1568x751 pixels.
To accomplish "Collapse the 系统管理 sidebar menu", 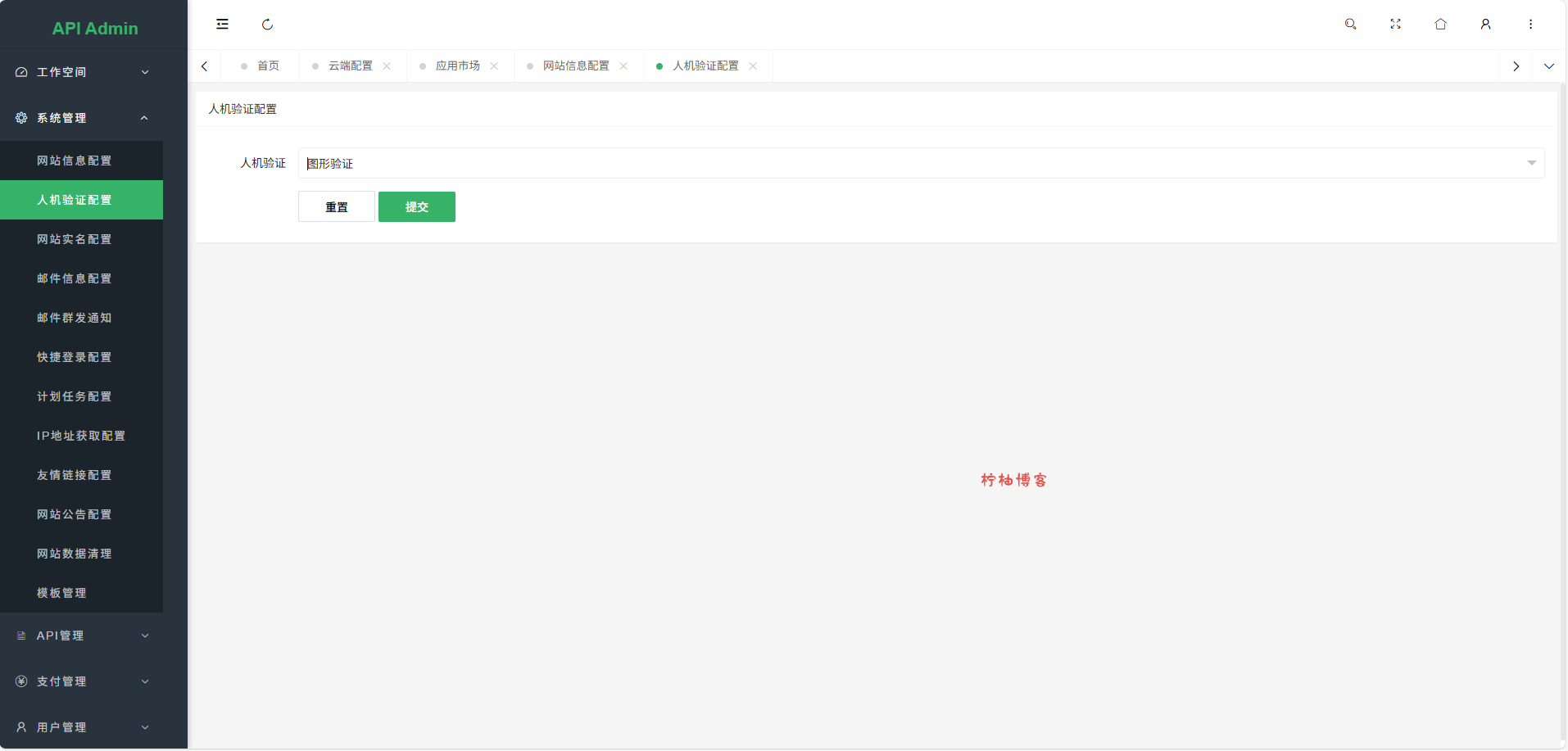I will click(82, 118).
